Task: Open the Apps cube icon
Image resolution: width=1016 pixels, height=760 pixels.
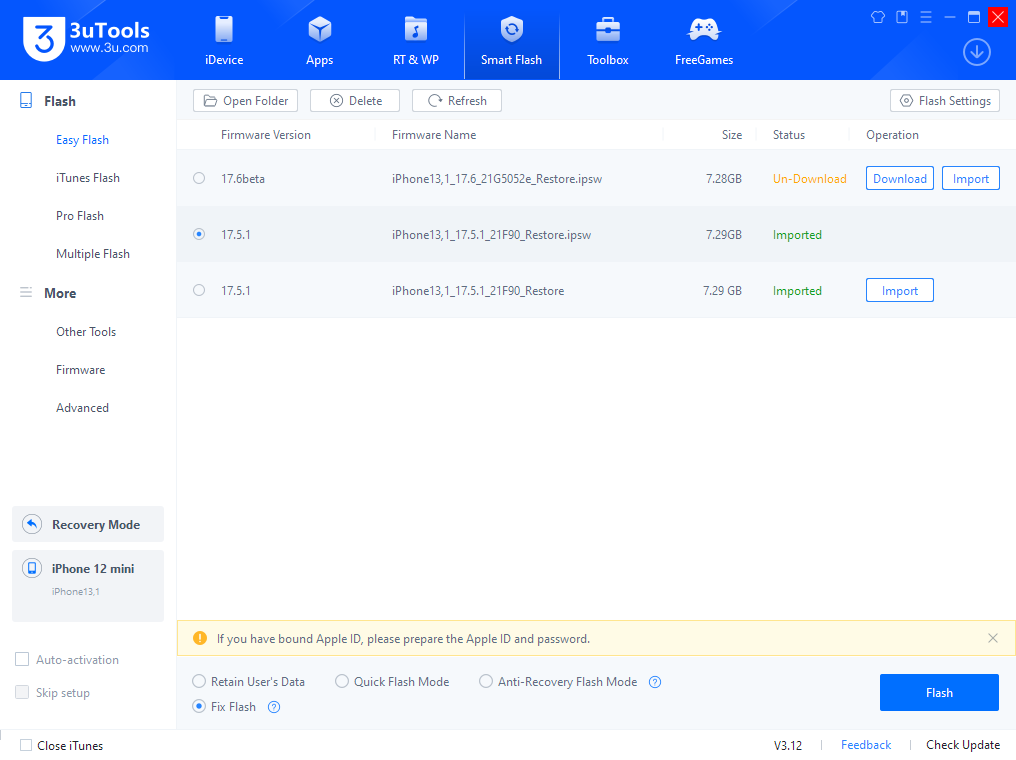Action: click(x=319, y=30)
